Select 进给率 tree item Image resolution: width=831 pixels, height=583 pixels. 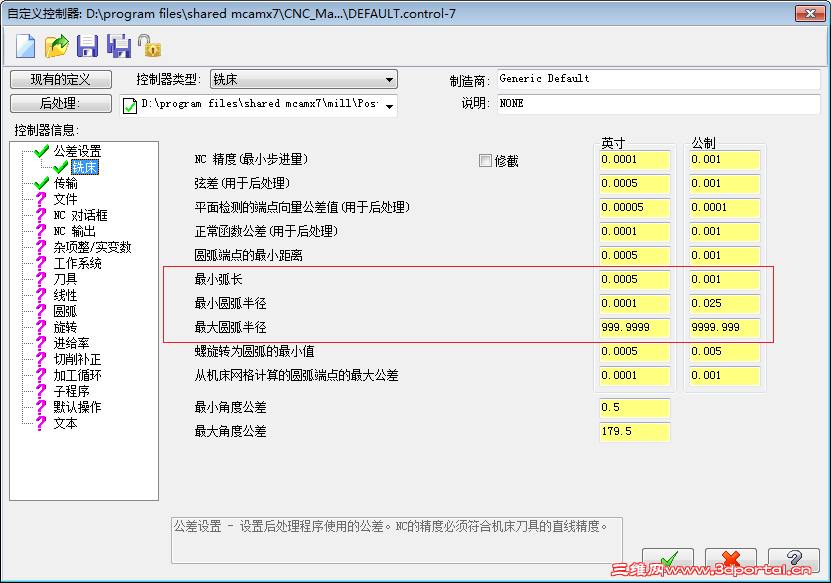[x=71, y=343]
